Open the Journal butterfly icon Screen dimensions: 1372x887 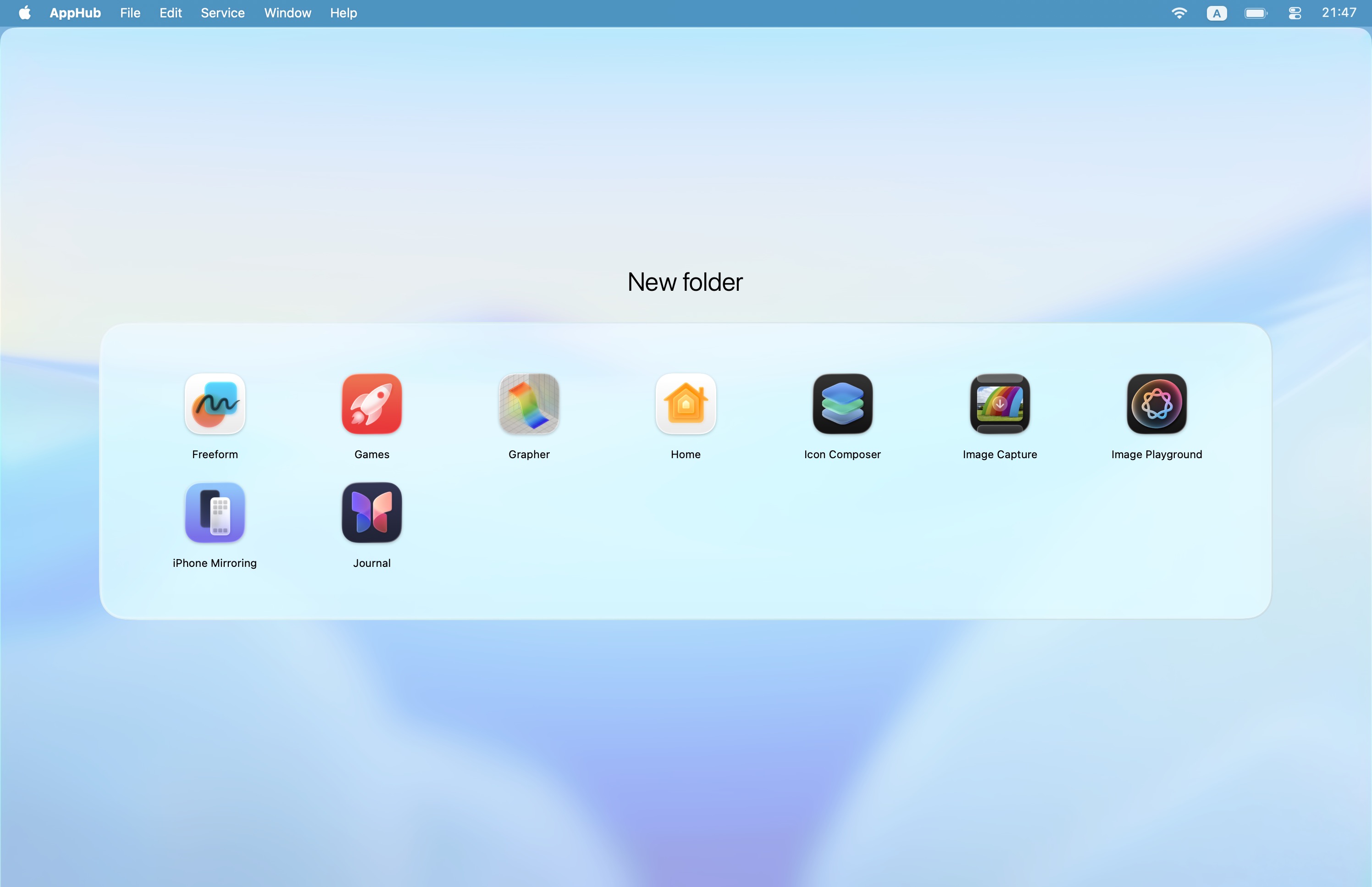coord(371,512)
